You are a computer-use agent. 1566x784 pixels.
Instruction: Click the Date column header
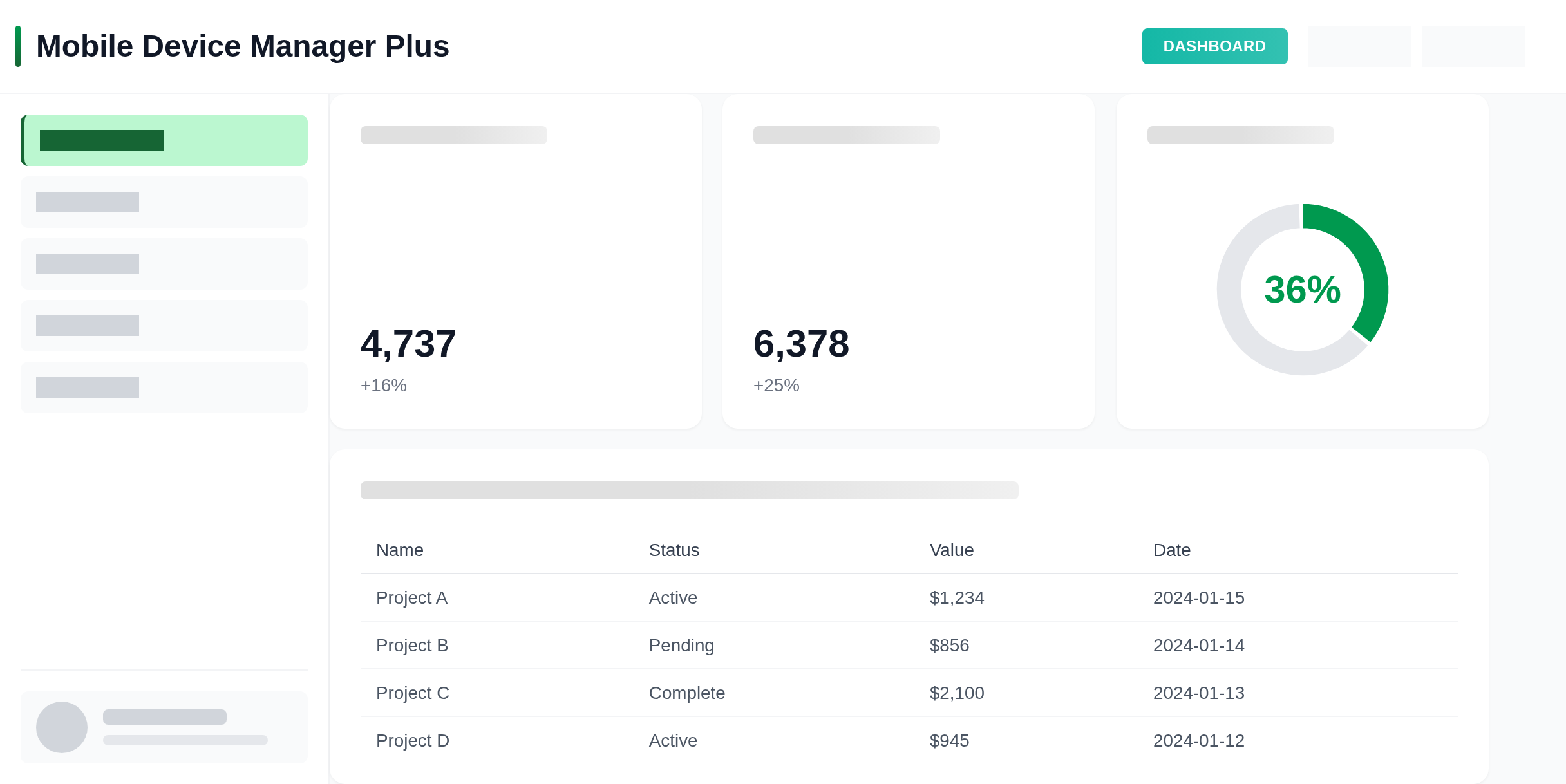click(1171, 550)
